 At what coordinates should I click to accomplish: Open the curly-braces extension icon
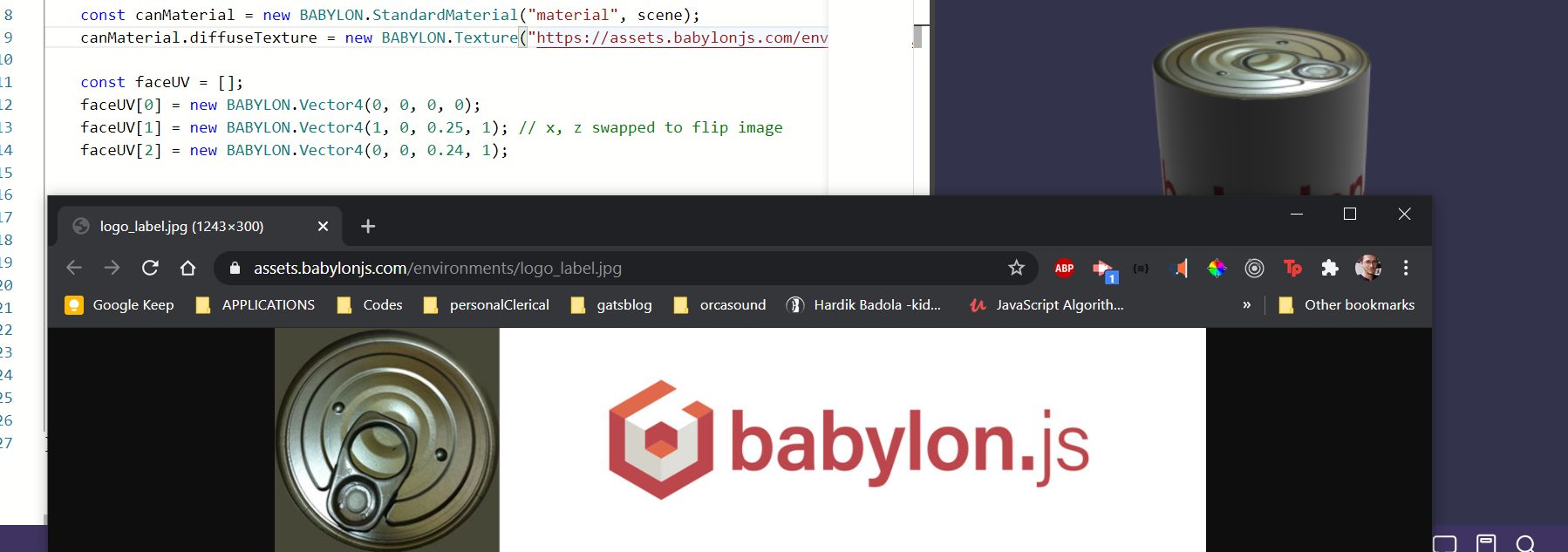tap(1141, 268)
